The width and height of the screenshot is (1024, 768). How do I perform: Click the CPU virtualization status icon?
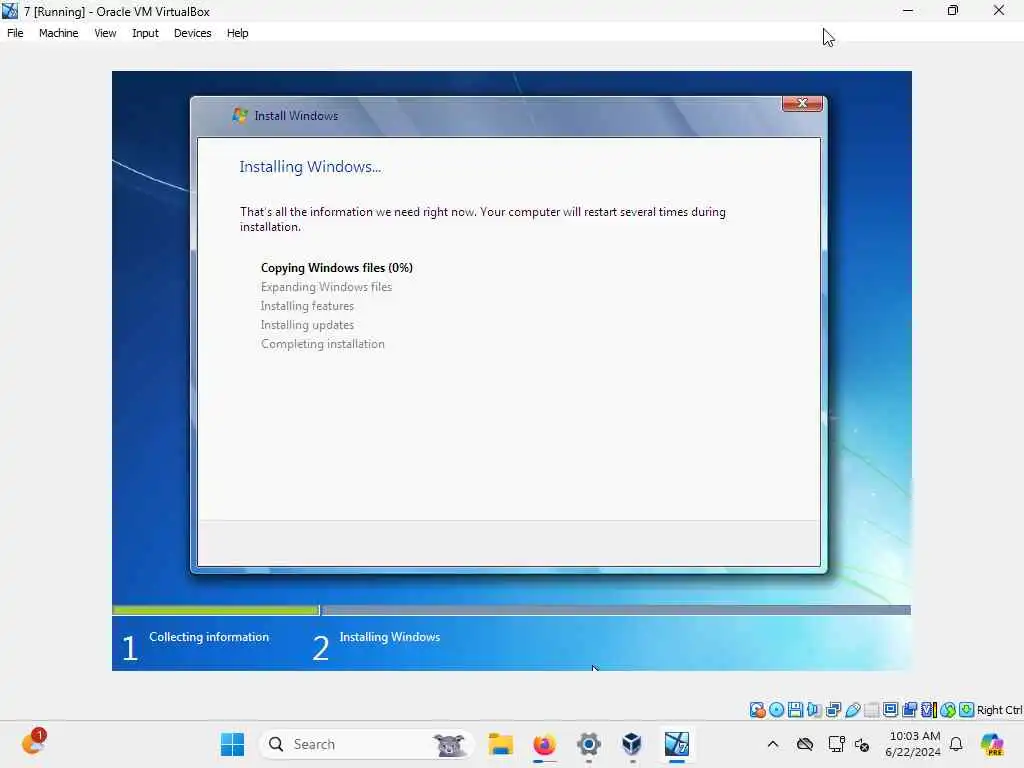tap(929, 710)
